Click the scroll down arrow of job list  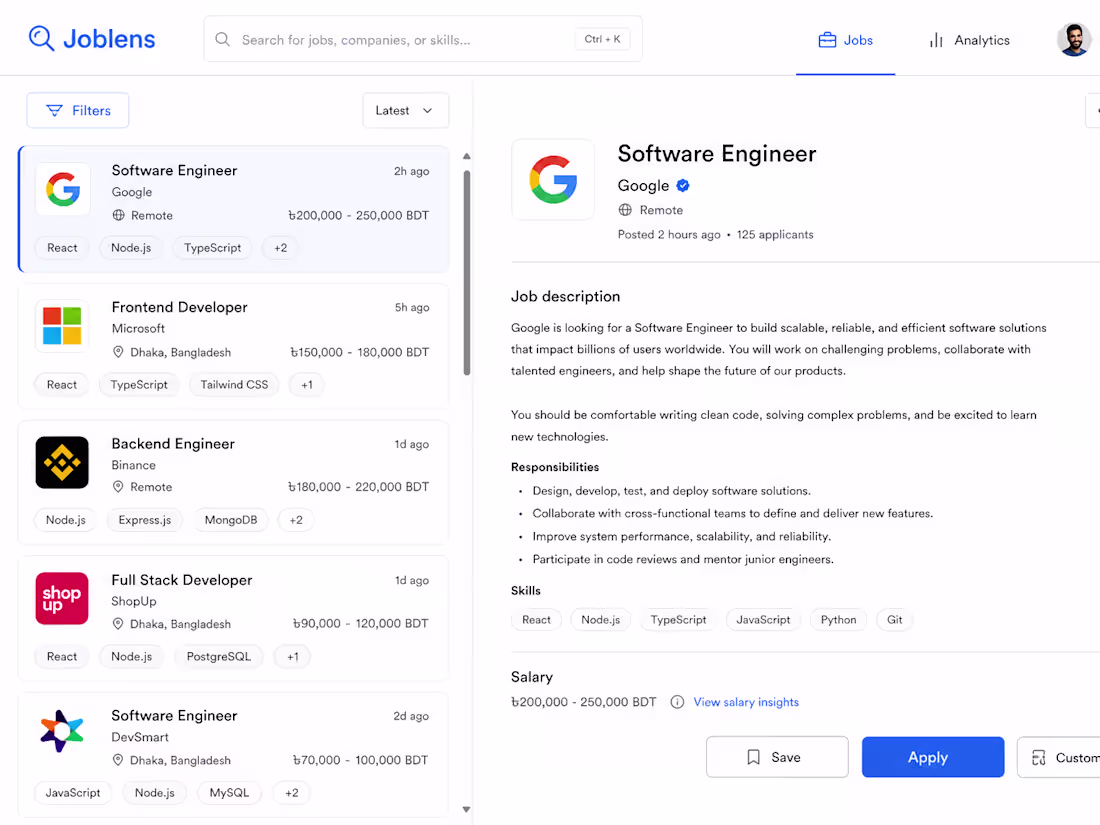coord(467,810)
